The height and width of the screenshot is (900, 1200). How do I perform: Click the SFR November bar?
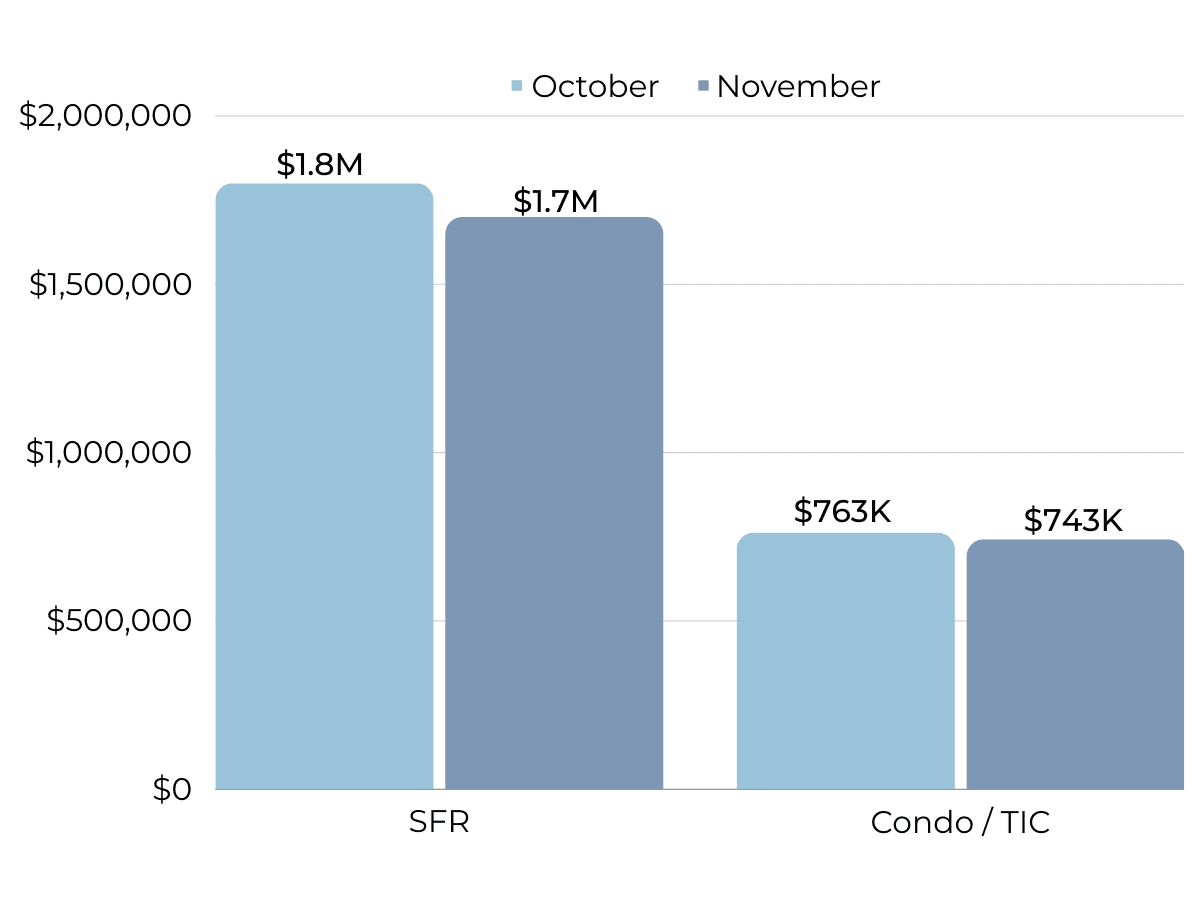pyautogui.click(x=554, y=503)
